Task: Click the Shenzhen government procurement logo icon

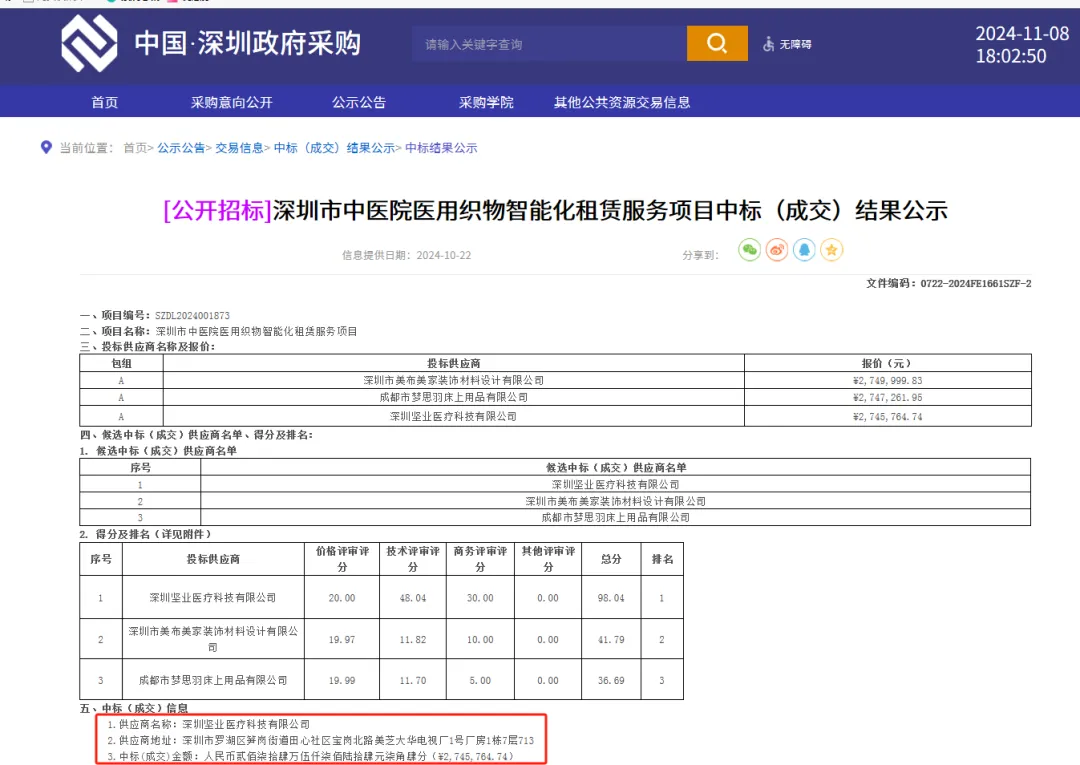Action: pos(89,44)
